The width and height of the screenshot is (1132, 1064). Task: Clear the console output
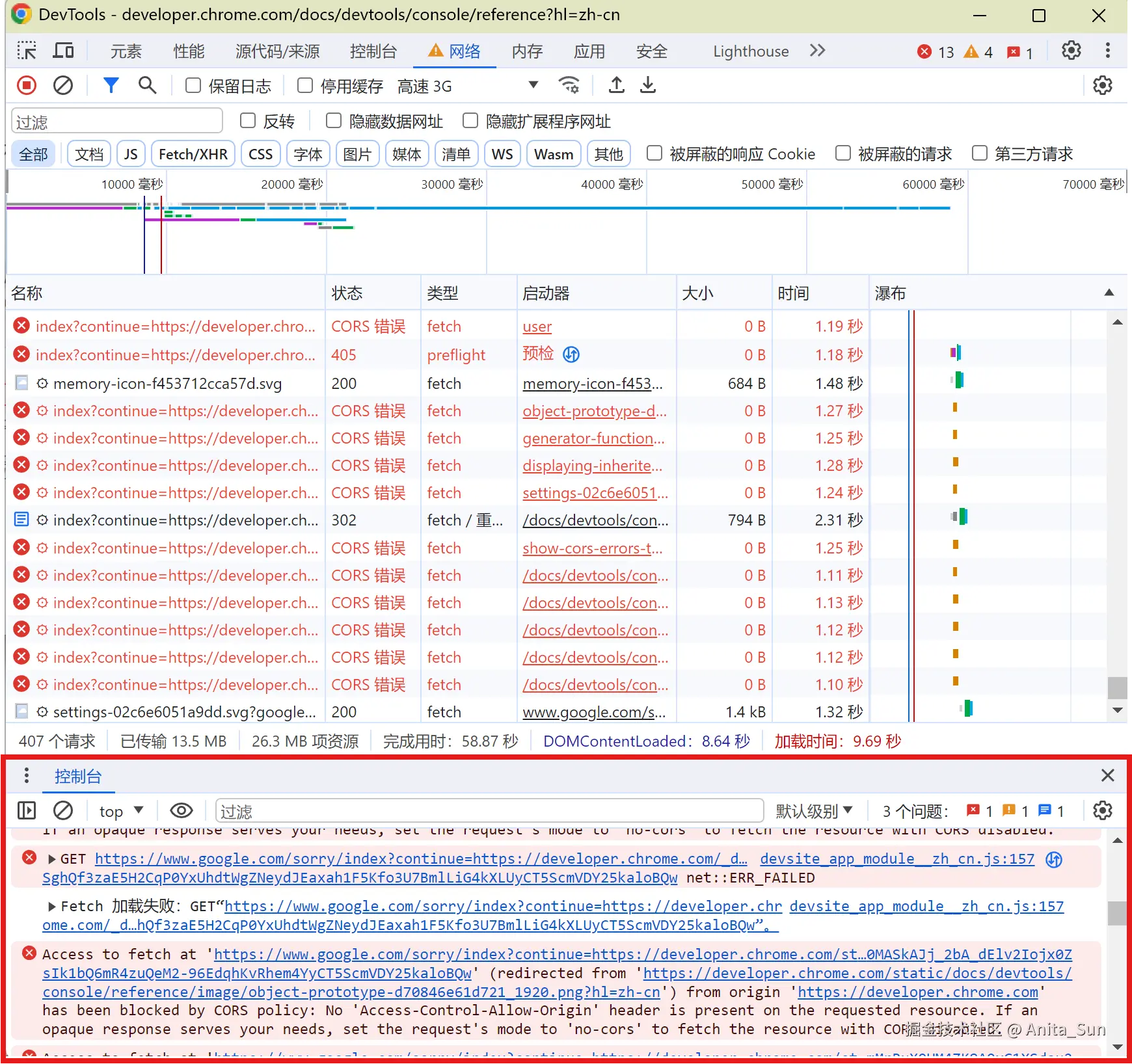click(x=63, y=810)
